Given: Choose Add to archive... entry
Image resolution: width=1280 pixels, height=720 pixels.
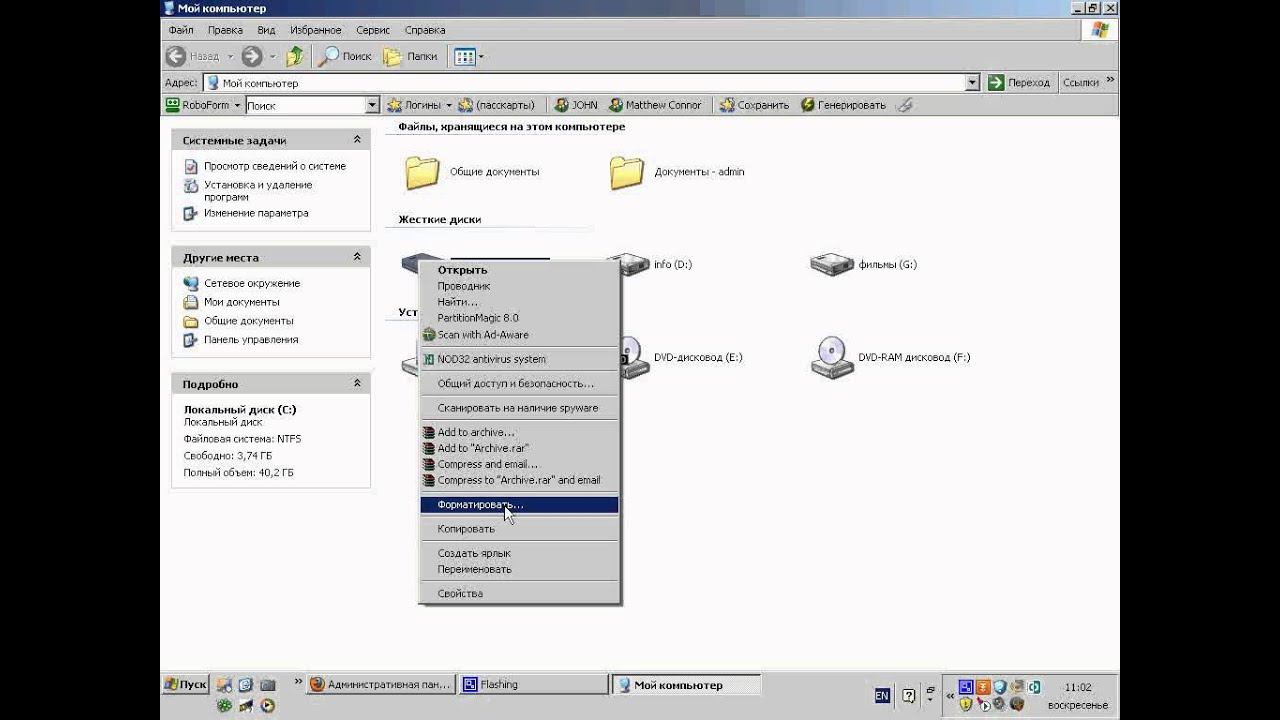Looking at the screenshot, I should 520,432.
